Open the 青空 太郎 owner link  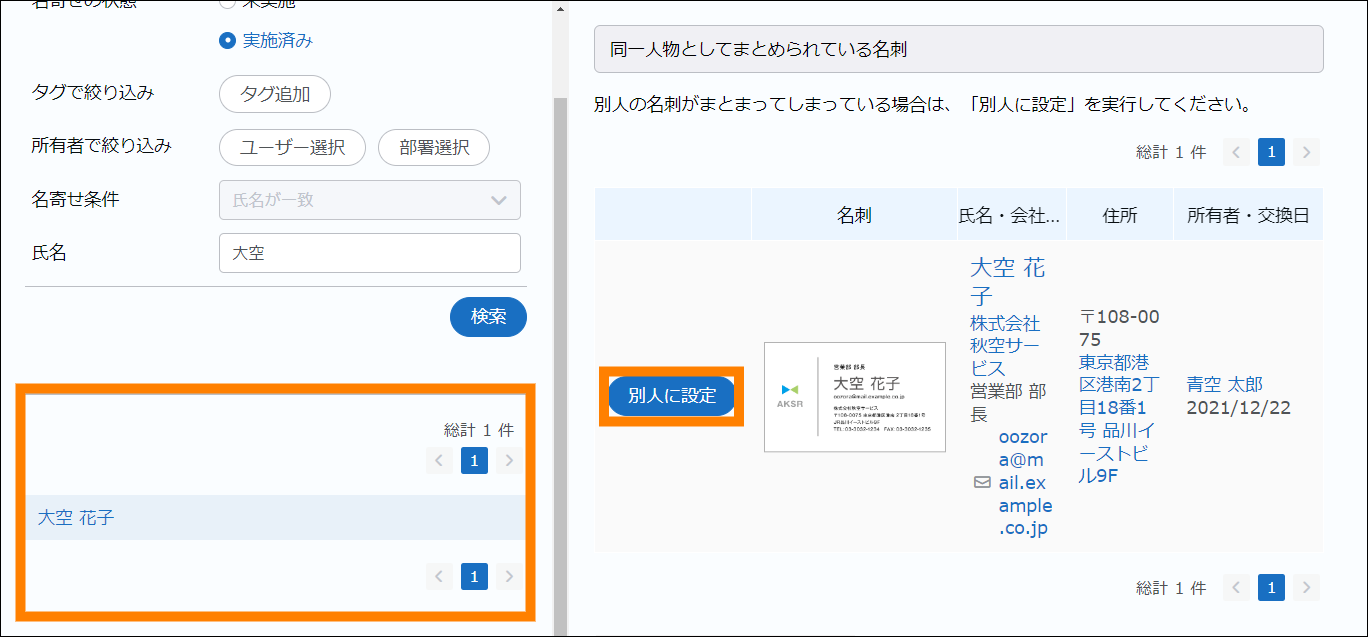(x=1224, y=384)
